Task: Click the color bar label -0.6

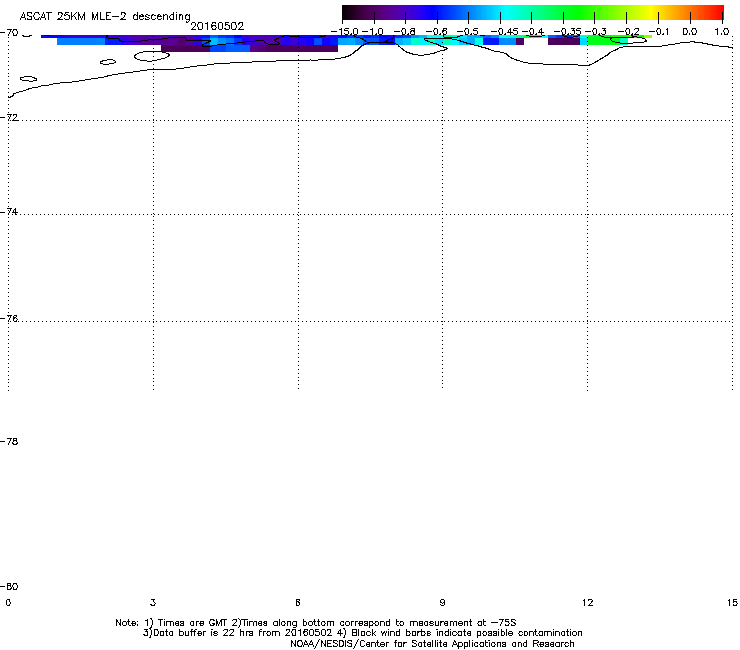Action: click(436, 32)
